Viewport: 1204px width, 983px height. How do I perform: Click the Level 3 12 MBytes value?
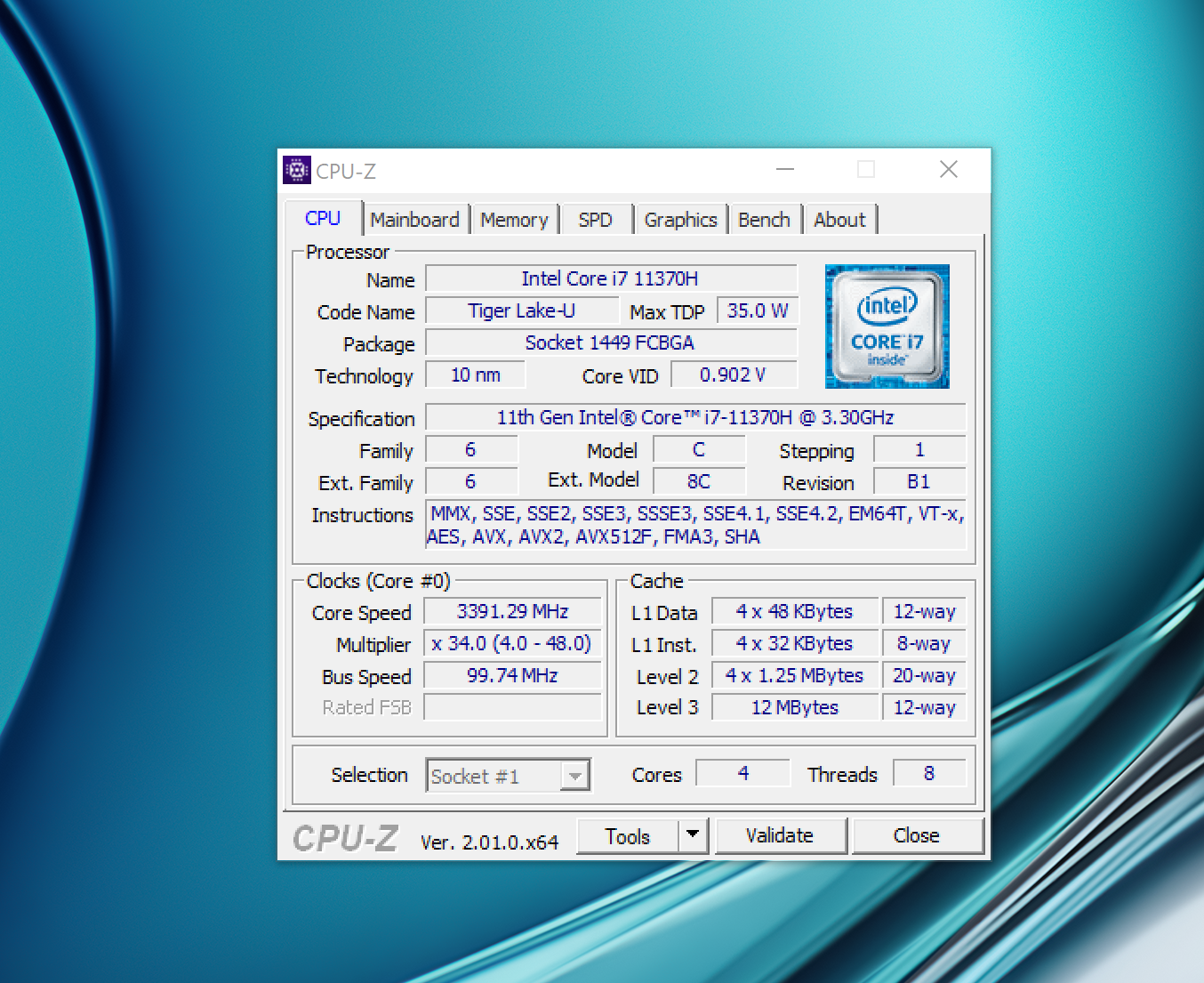(x=795, y=707)
